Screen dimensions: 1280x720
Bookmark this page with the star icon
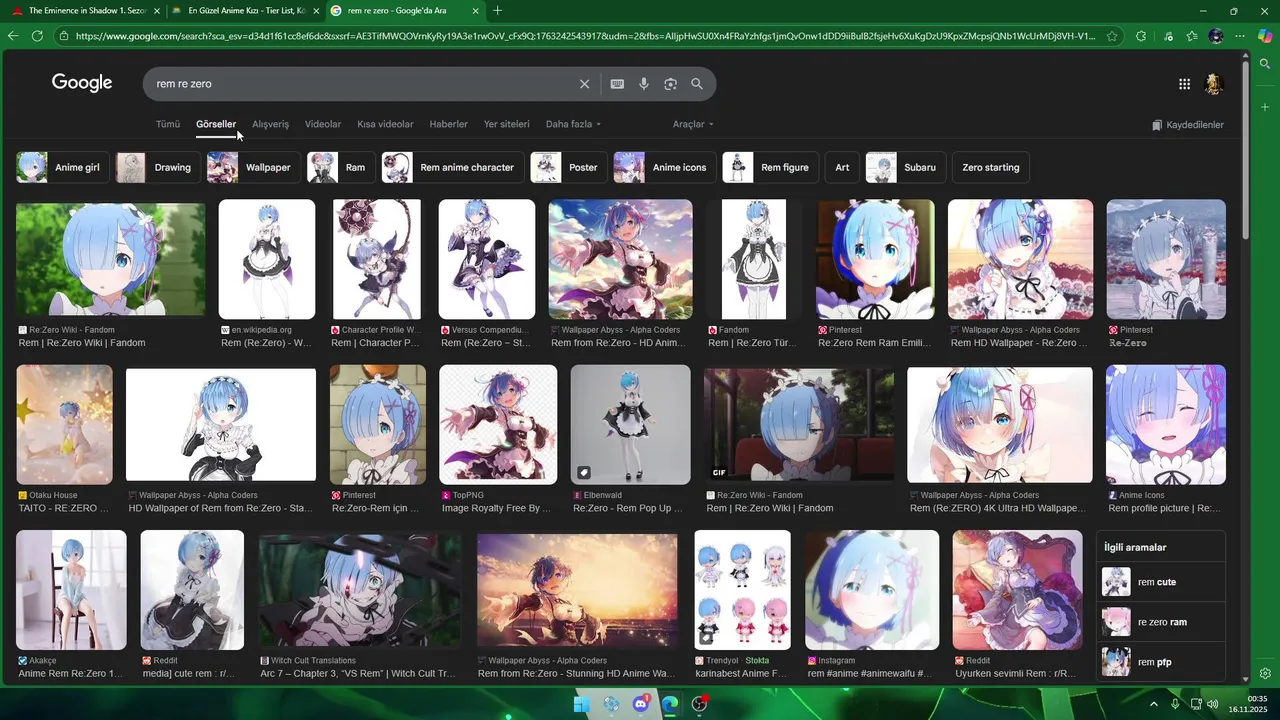click(x=1112, y=35)
